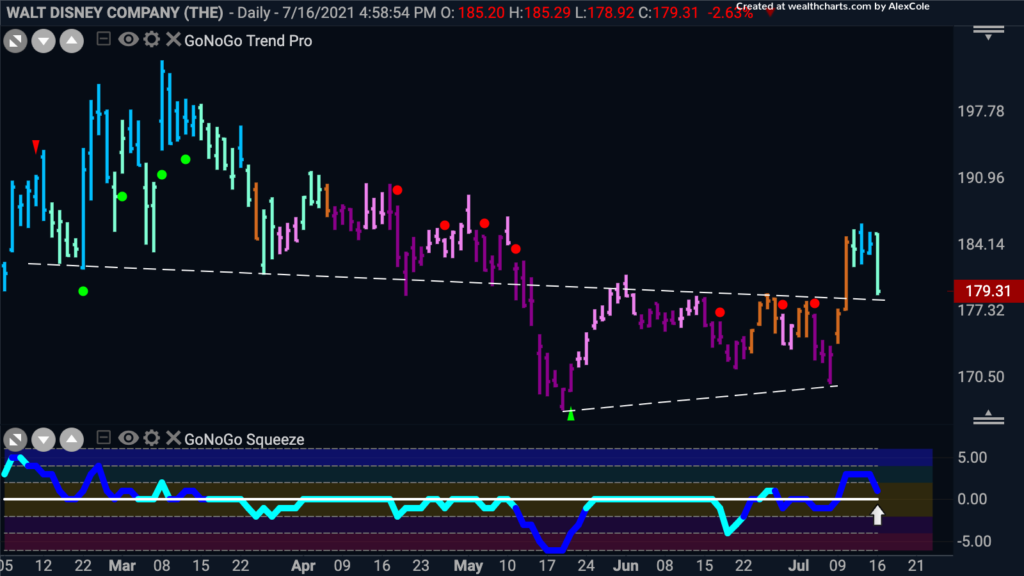Toggle GoNoGo Squeeze visibility eye
Image resolution: width=1024 pixels, height=576 pixels.
coord(128,438)
